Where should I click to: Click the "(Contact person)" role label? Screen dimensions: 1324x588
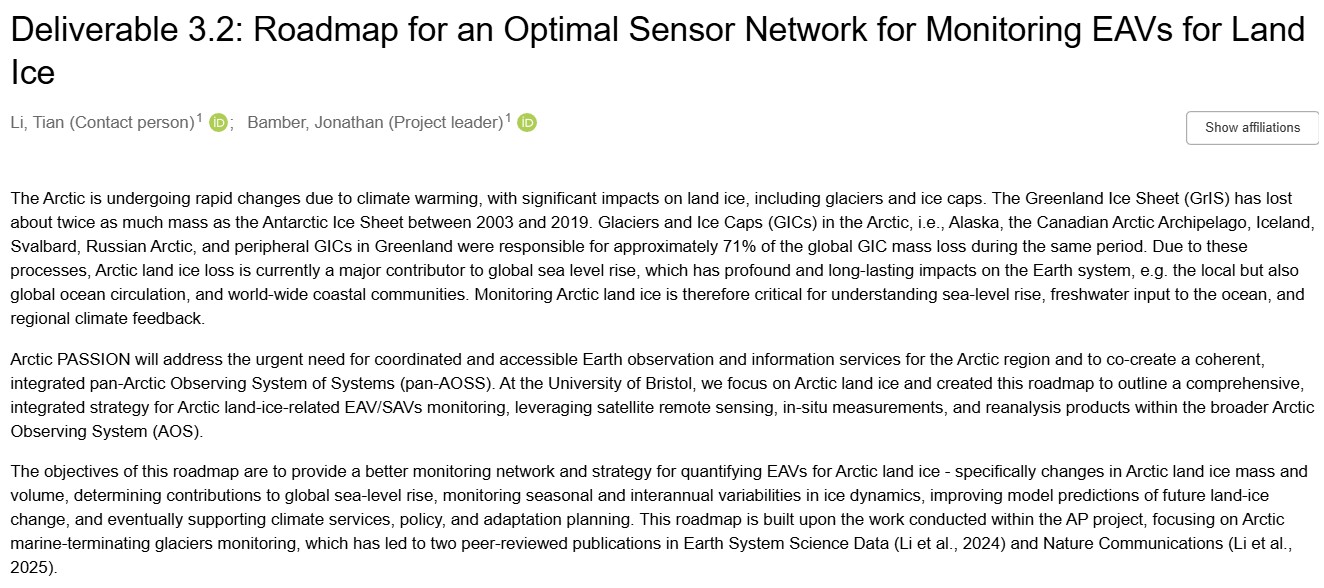click(x=132, y=123)
